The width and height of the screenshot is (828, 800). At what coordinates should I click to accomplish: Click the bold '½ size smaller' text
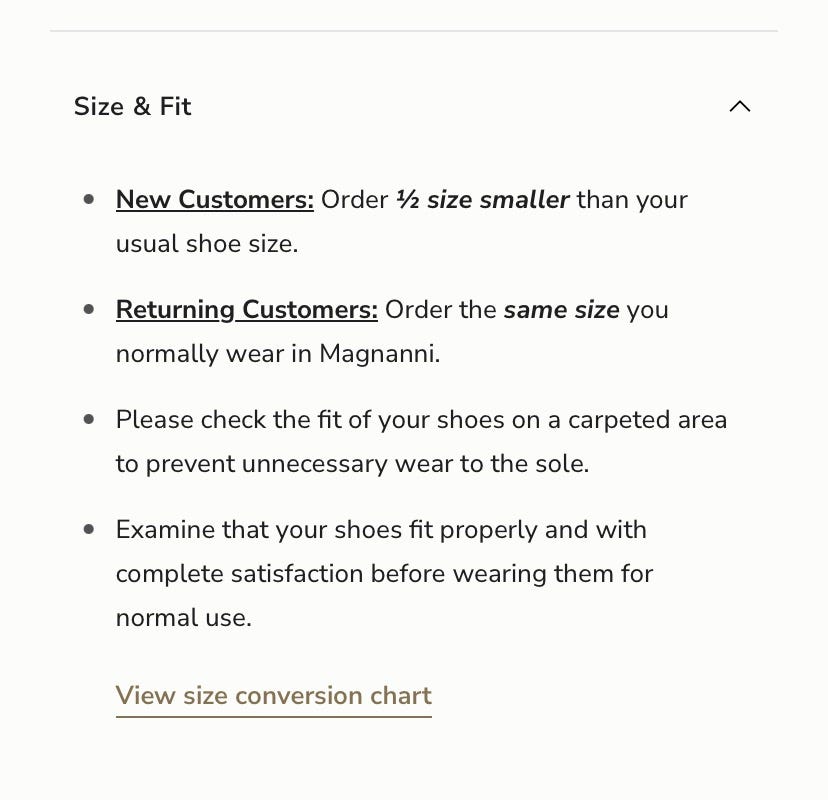click(x=482, y=199)
